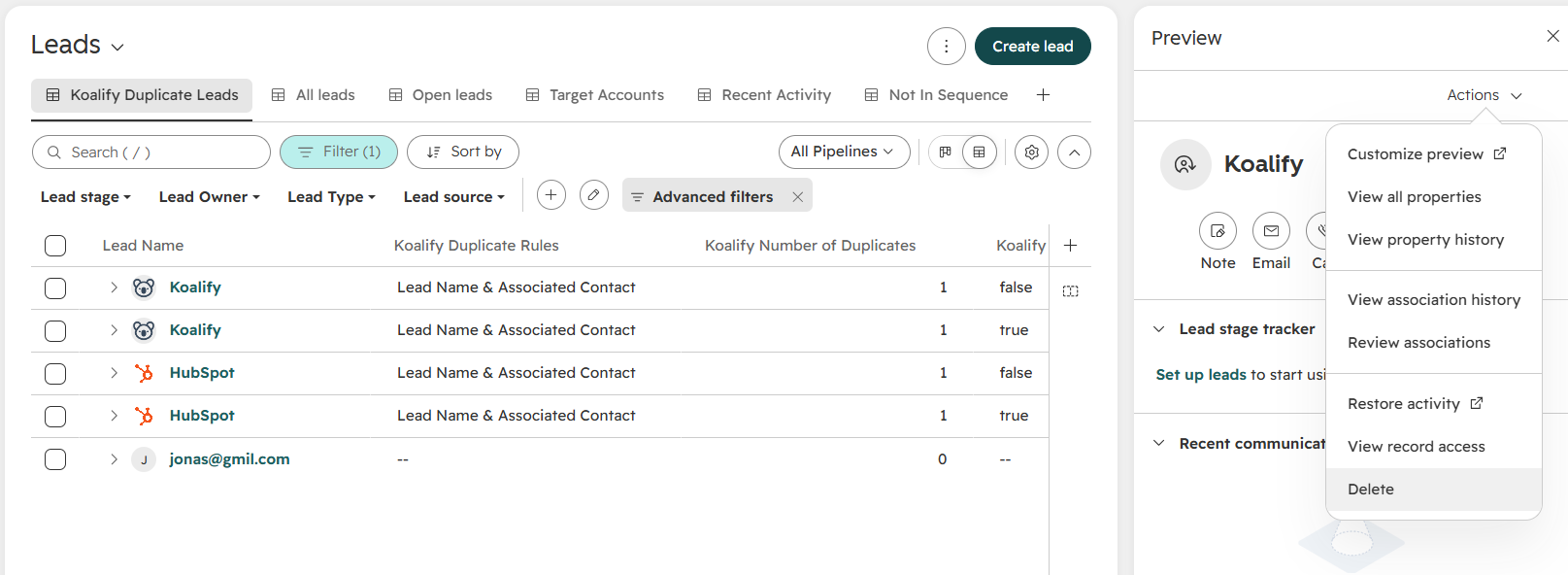Choose Delete from Actions menu
Viewport: 1568px width, 575px height.
1434,489
